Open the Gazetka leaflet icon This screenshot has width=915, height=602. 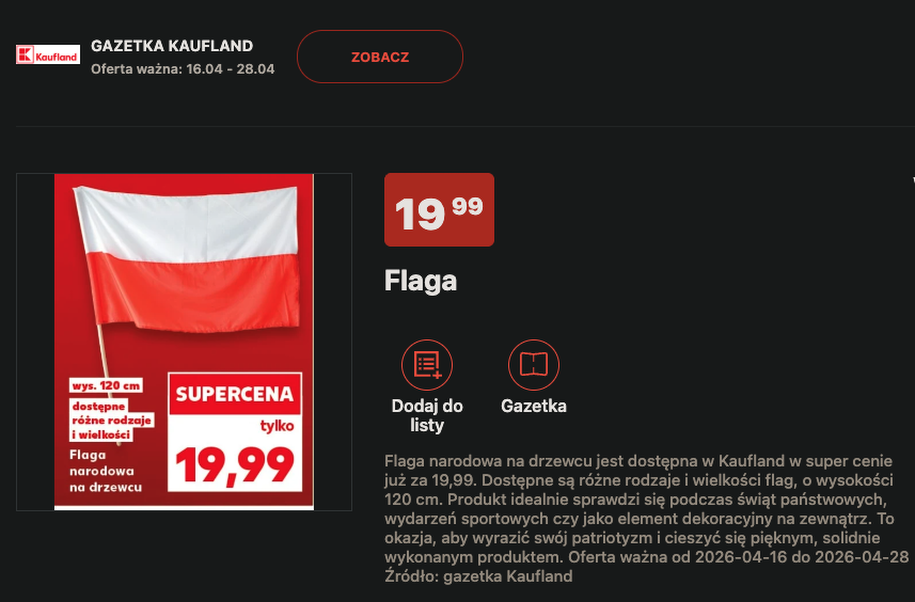point(533,365)
